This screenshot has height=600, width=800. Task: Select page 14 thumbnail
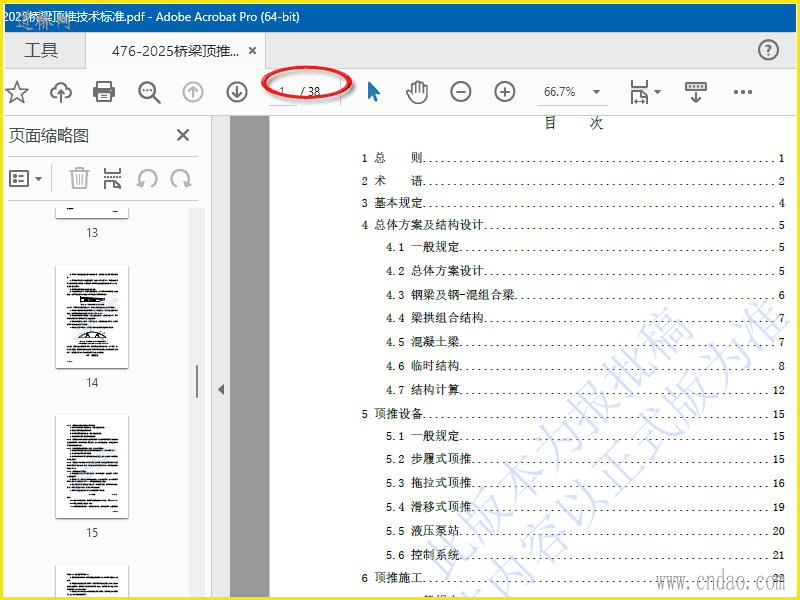92,316
